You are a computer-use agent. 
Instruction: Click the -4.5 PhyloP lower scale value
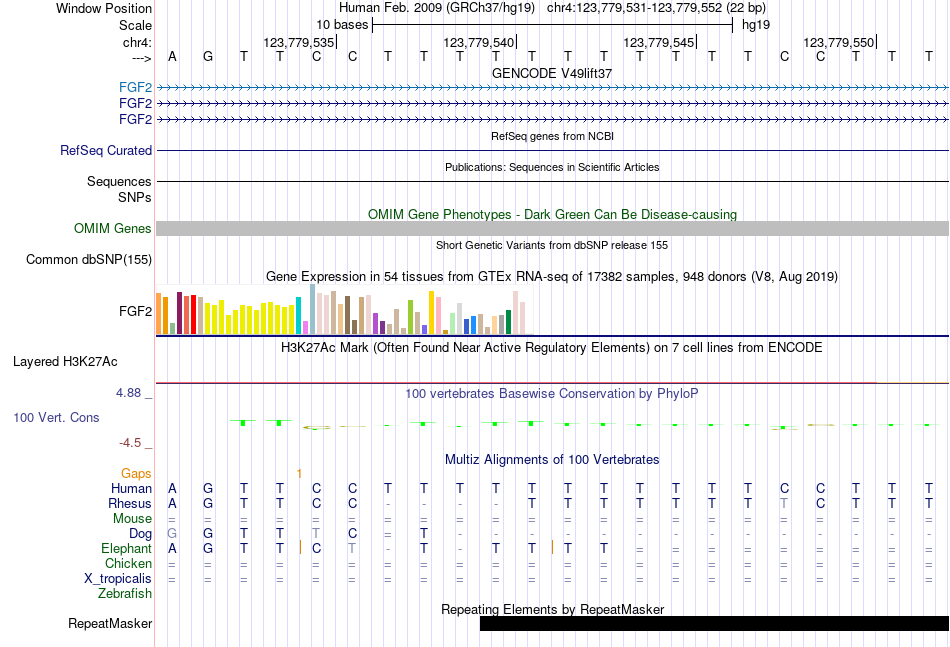pyautogui.click(x=130, y=443)
